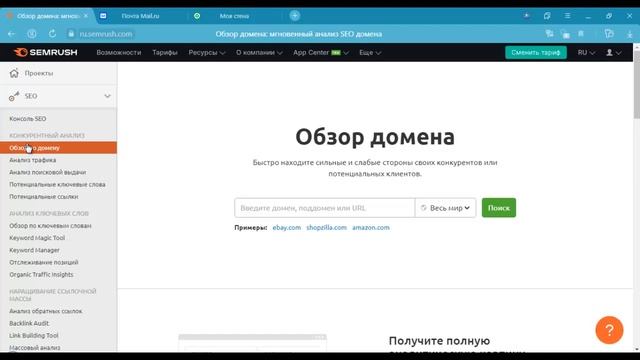Viewport: 640px width, 360px height.
Task: Open Отслеживание позиций sidebar item
Action: tap(44, 262)
